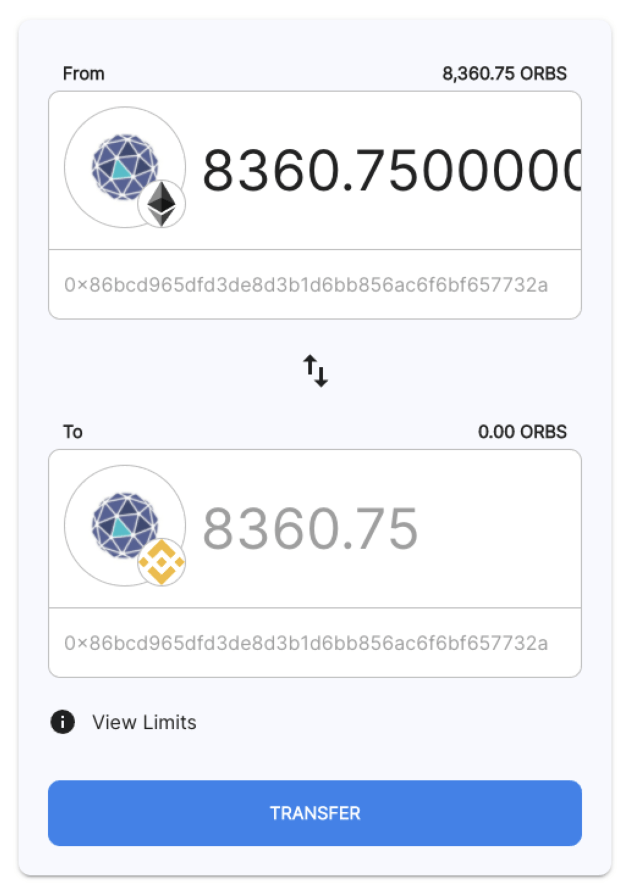Focus the To amount field showing 8360.75

pyautogui.click(x=391, y=529)
